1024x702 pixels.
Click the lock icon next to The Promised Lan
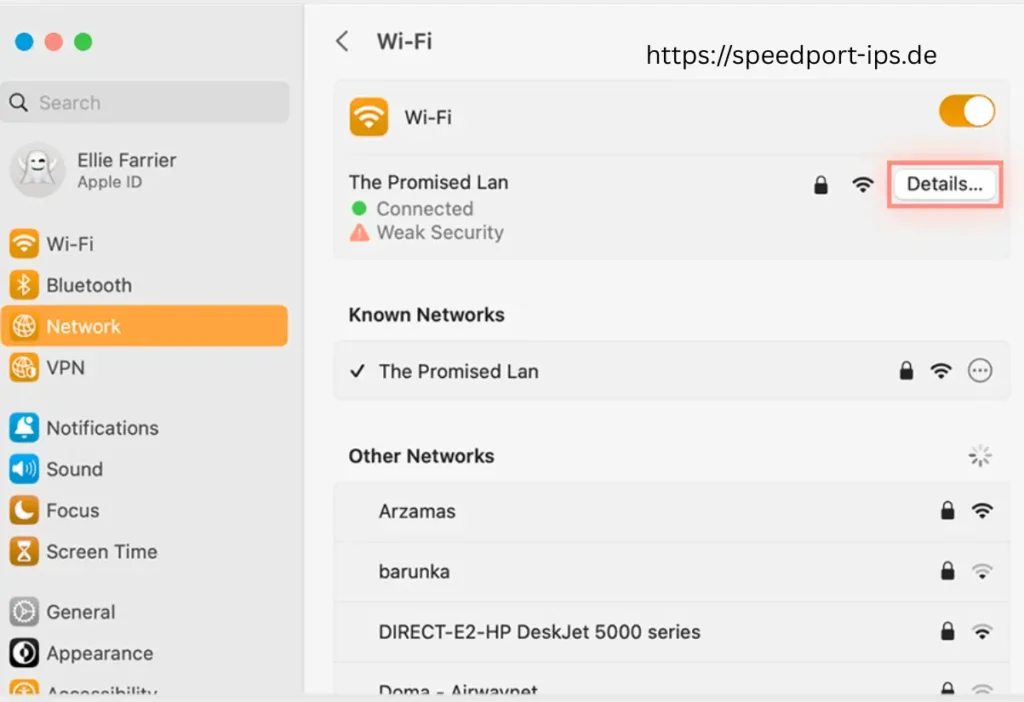[820, 185]
